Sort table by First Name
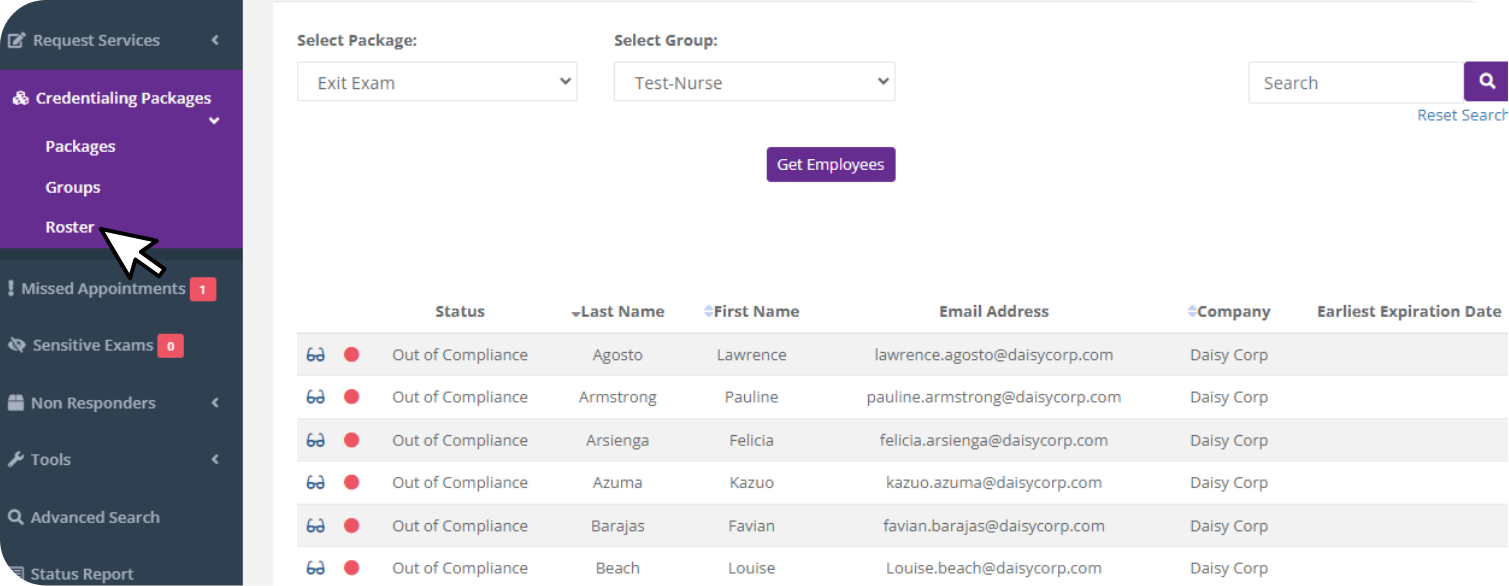The image size is (1509, 586). point(752,312)
